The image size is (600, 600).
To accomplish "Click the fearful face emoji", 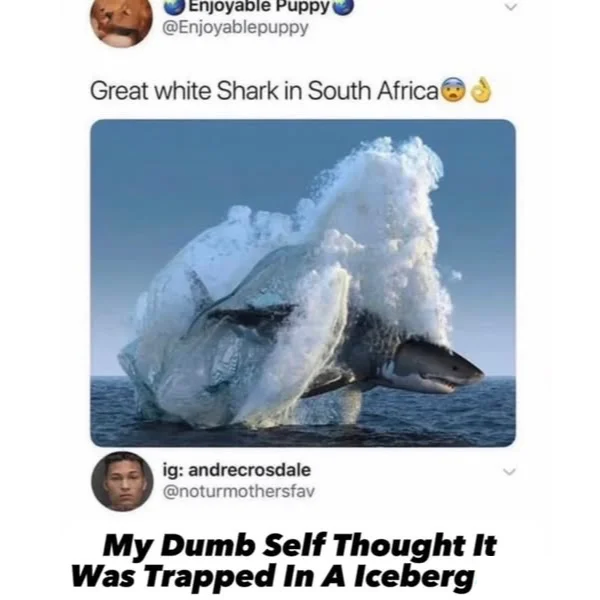I will tap(454, 90).
